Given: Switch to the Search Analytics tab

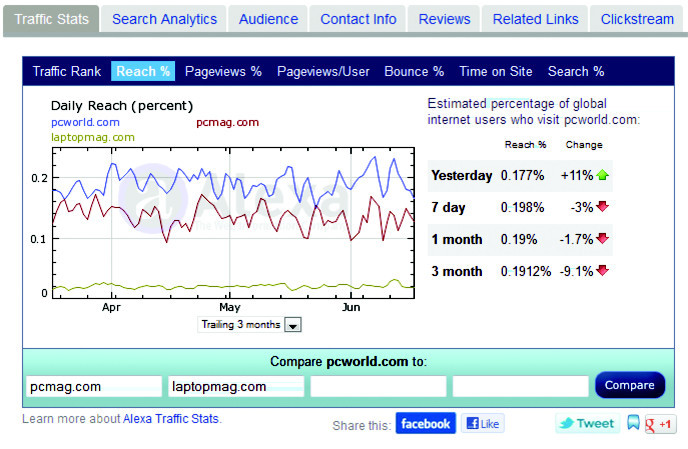Looking at the screenshot, I should point(164,19).
